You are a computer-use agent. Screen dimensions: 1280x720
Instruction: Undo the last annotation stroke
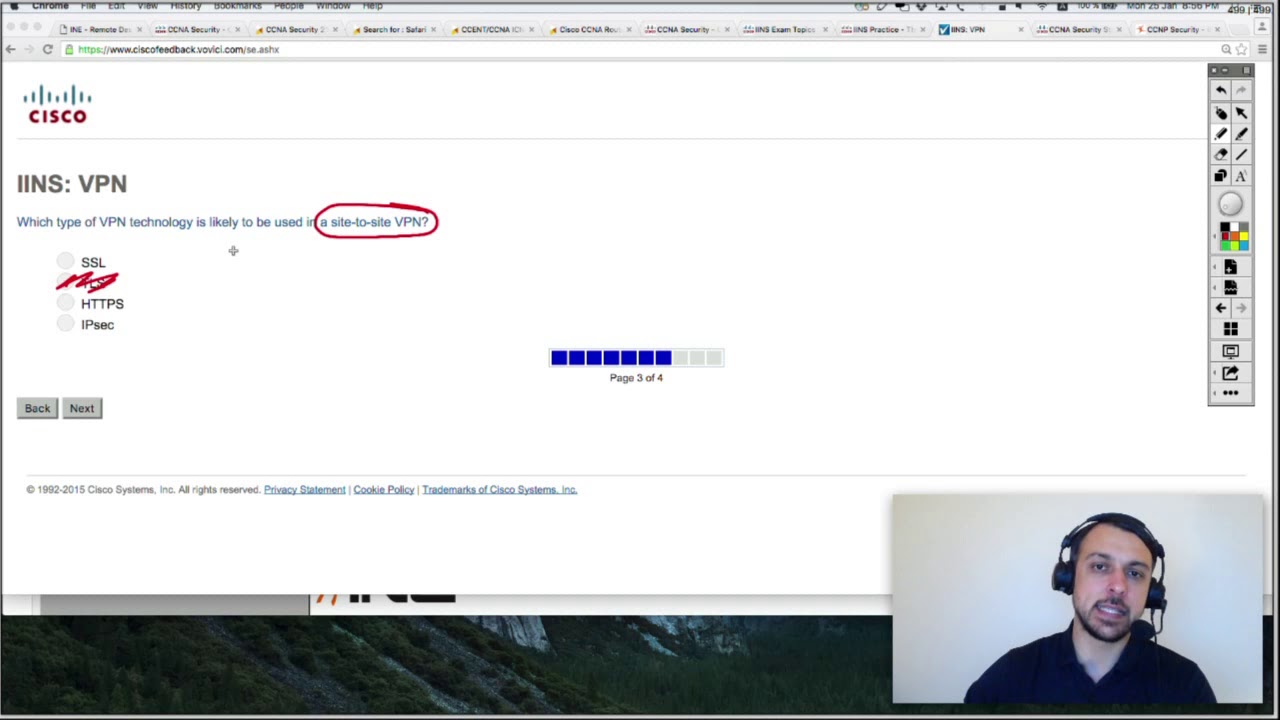(1221, 90)
